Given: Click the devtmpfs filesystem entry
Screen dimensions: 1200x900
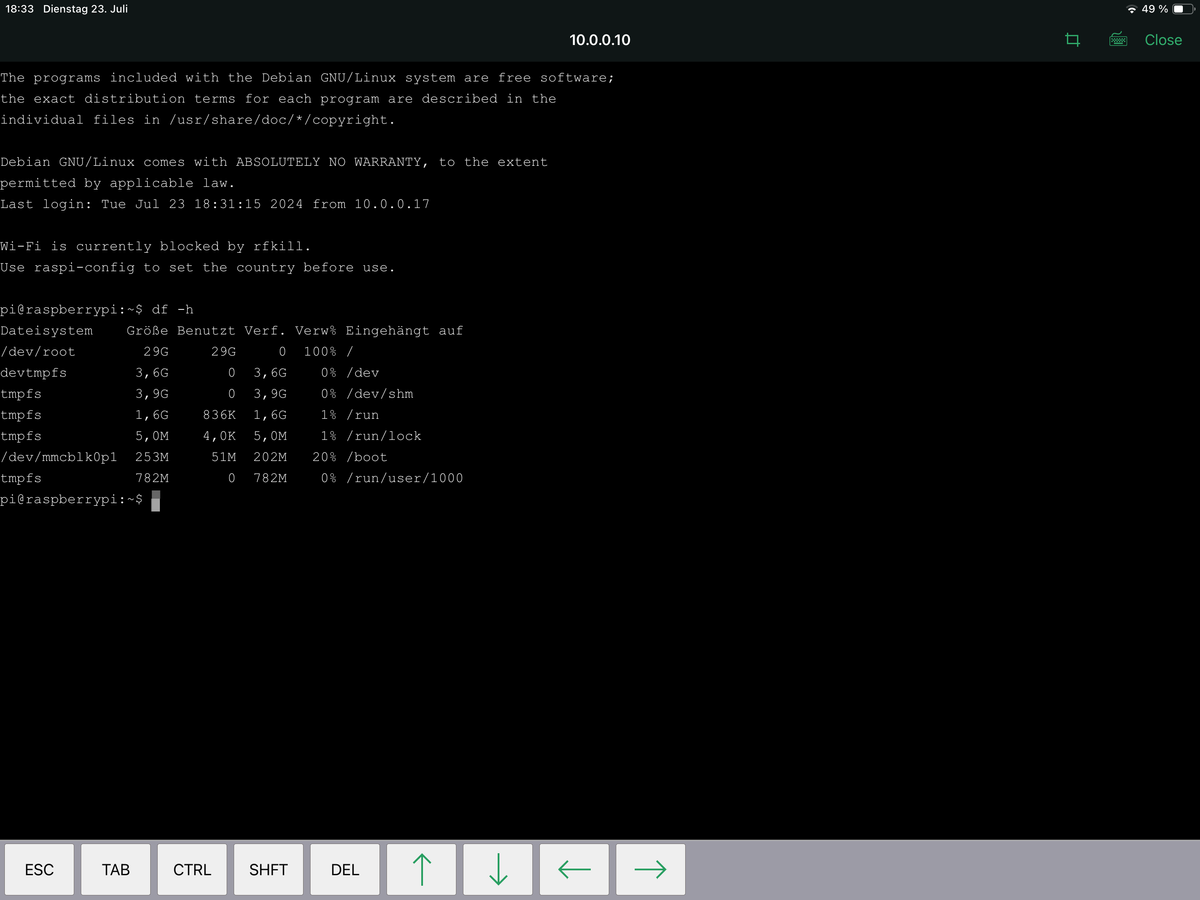Looking at the screenshot, I should [34, 373].
